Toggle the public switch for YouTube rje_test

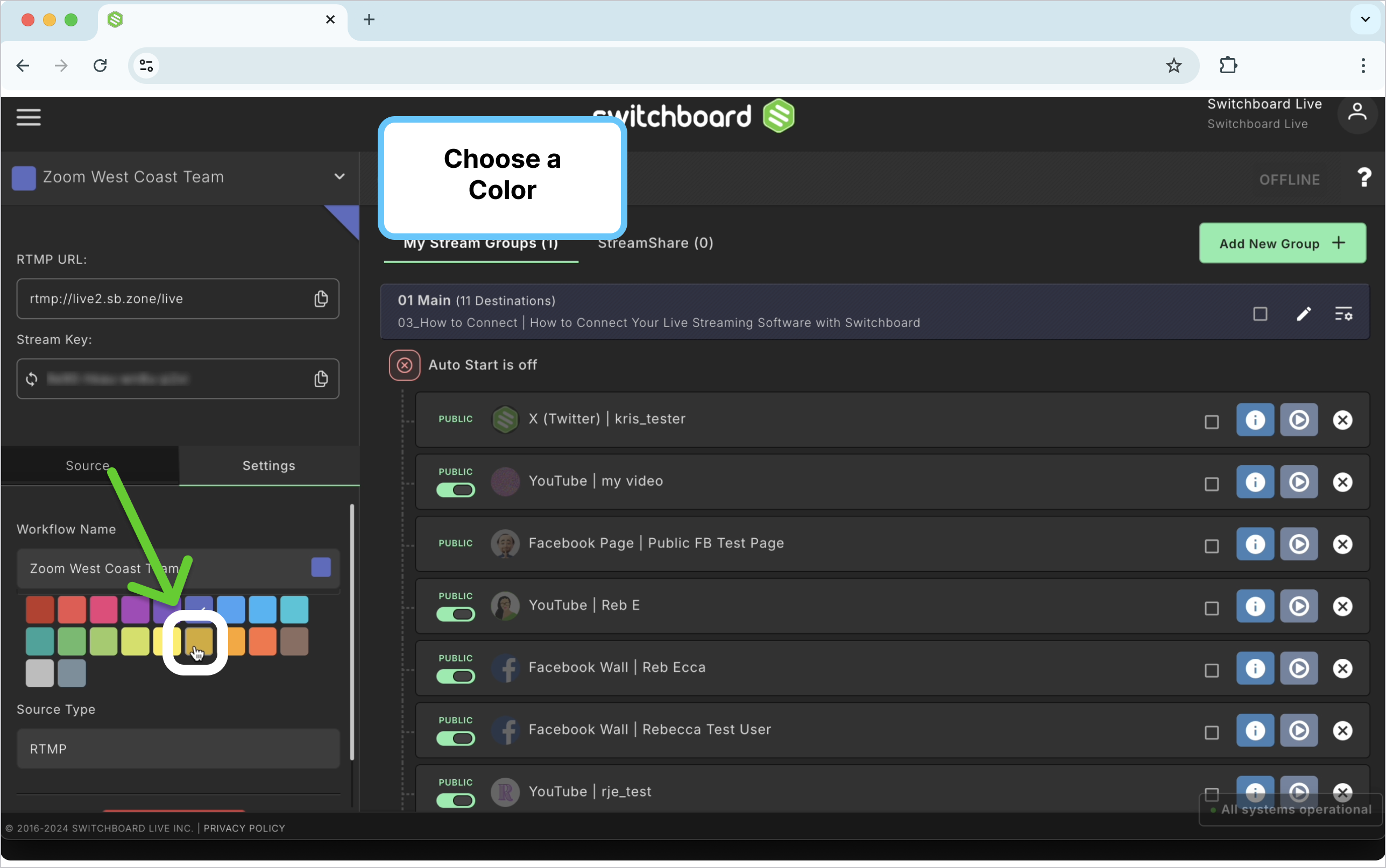pos(455,800)
